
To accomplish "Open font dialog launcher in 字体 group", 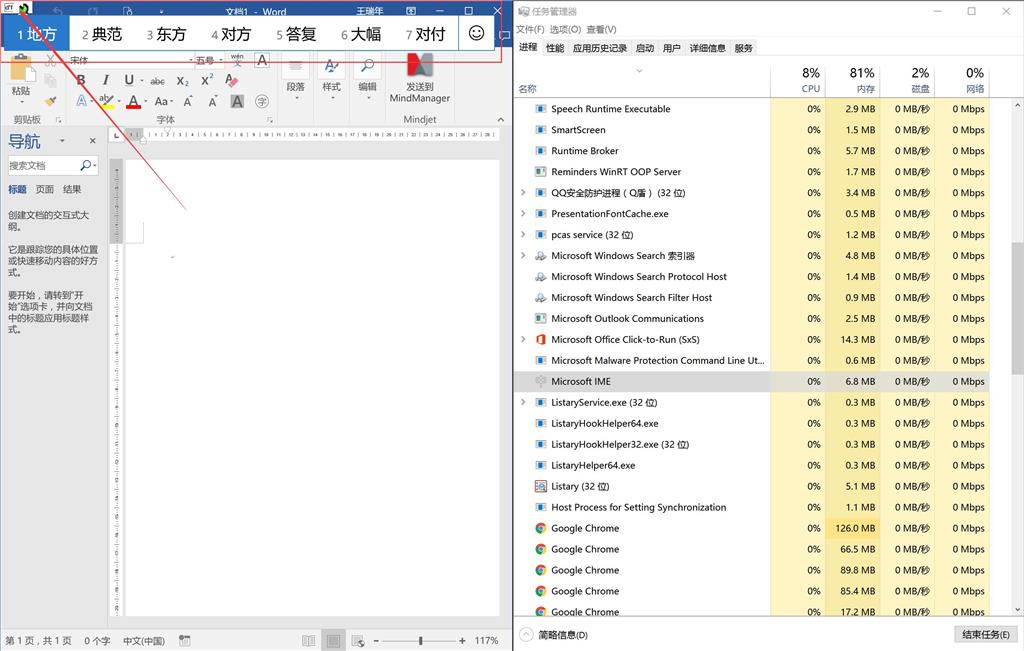I will pos(270,120).
